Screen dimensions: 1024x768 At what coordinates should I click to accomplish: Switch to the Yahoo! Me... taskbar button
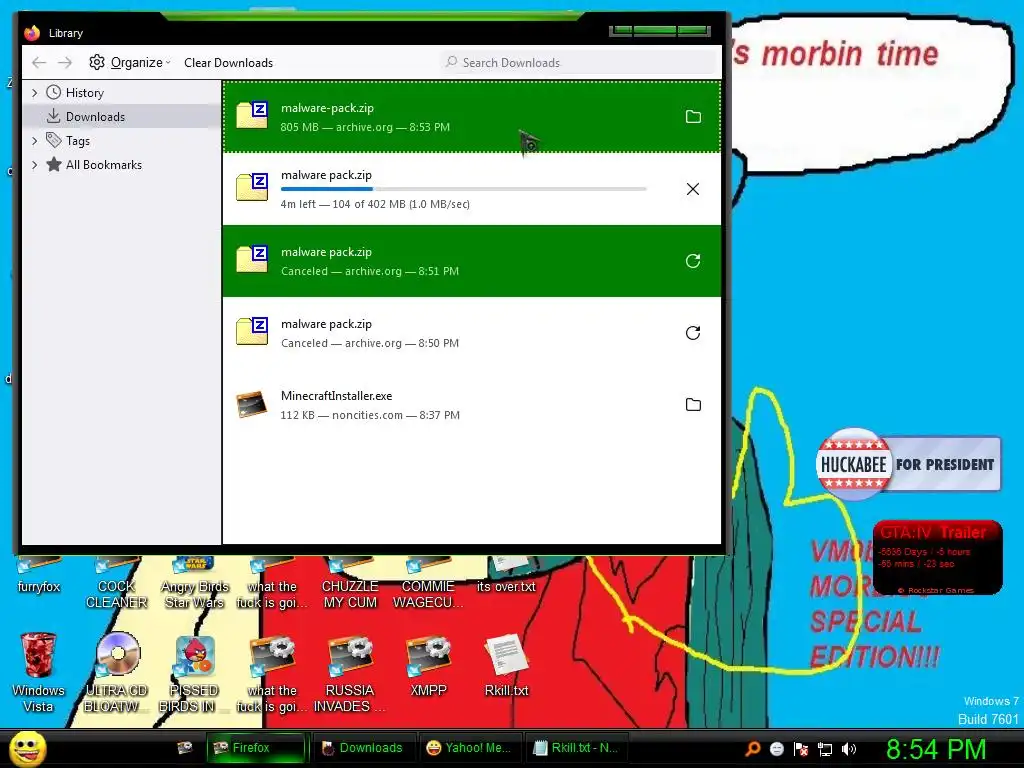469,748
